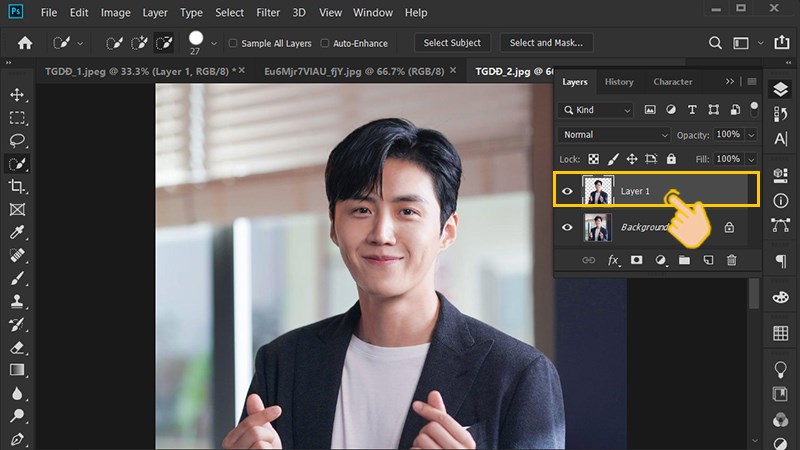Viewport: 800px width, 450px height.
Task: Select the Lasso tool
Action: [17, 141]
